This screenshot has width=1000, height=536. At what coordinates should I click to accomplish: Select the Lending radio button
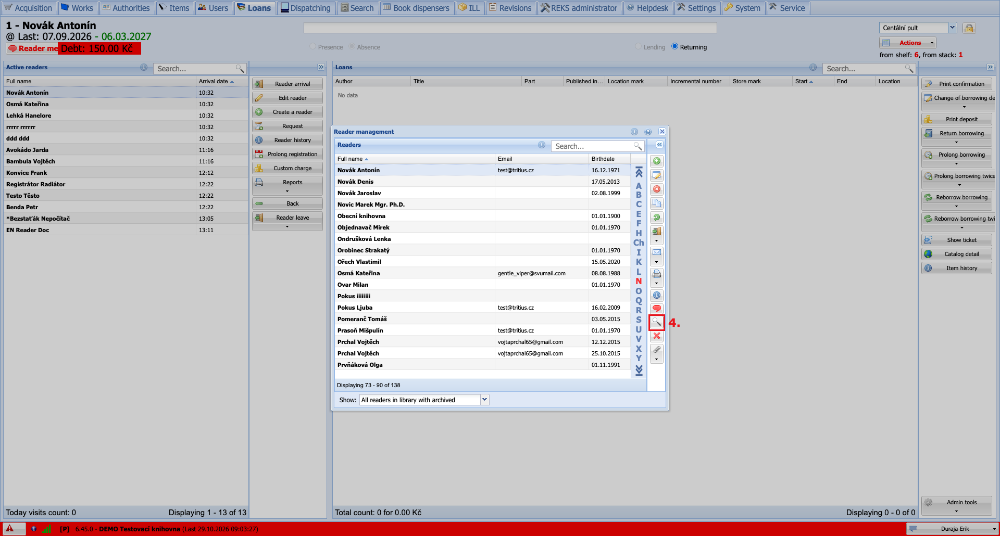pyautogui.click(x=638, y=47)
